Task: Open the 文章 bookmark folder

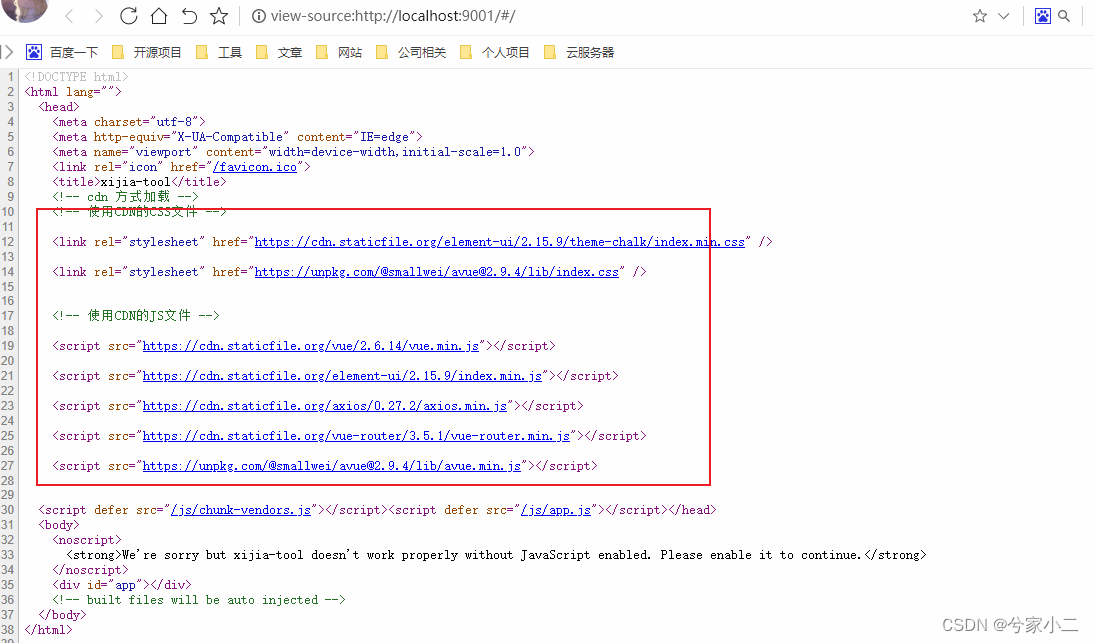Action: coord(279,52)
